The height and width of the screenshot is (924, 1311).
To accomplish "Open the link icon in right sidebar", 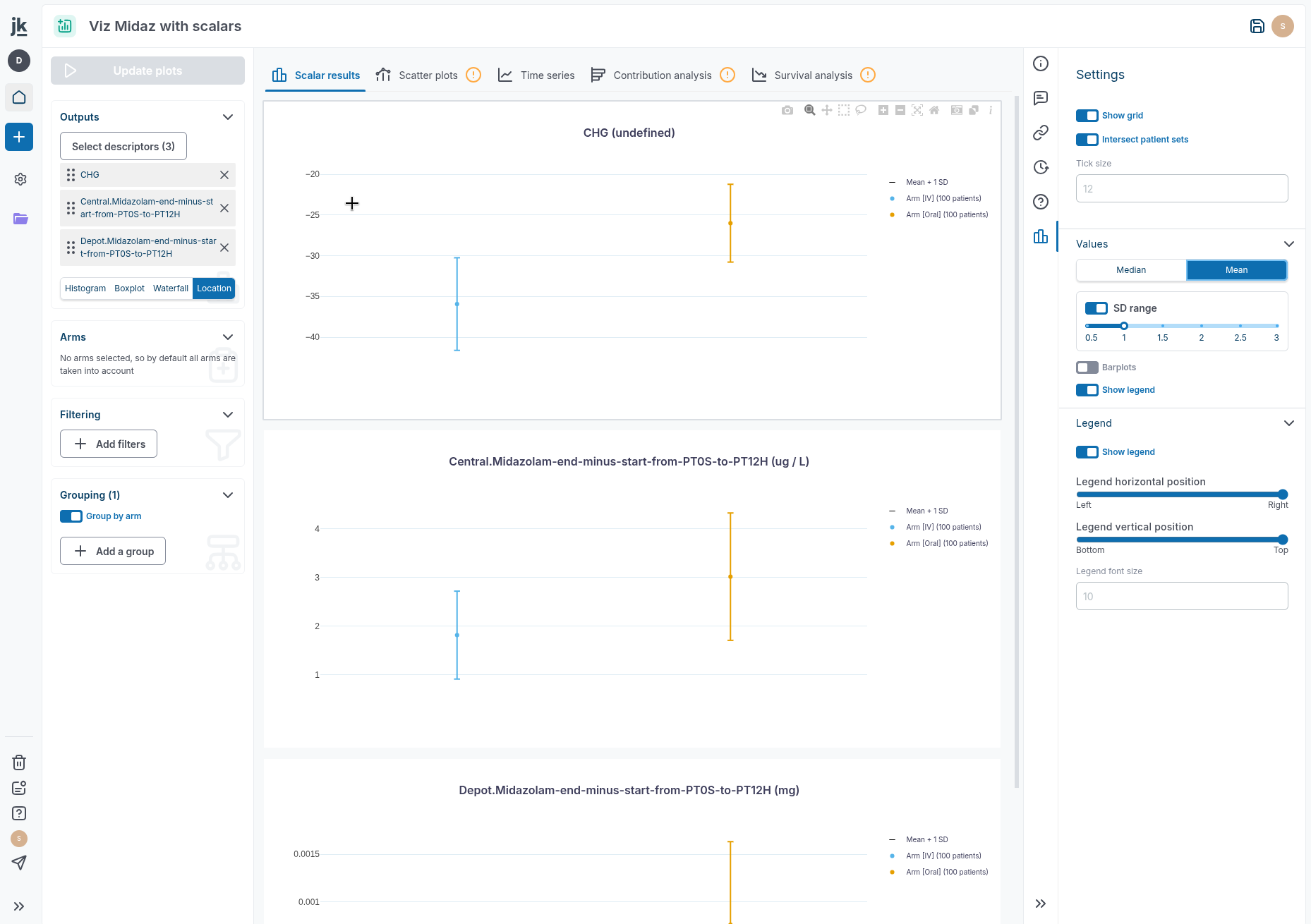I will point(1040,133).
